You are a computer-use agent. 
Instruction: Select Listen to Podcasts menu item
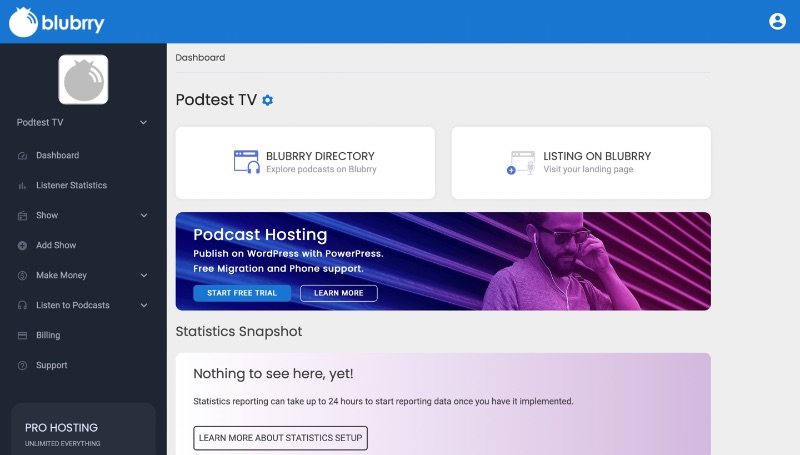[x=73, y=305]
